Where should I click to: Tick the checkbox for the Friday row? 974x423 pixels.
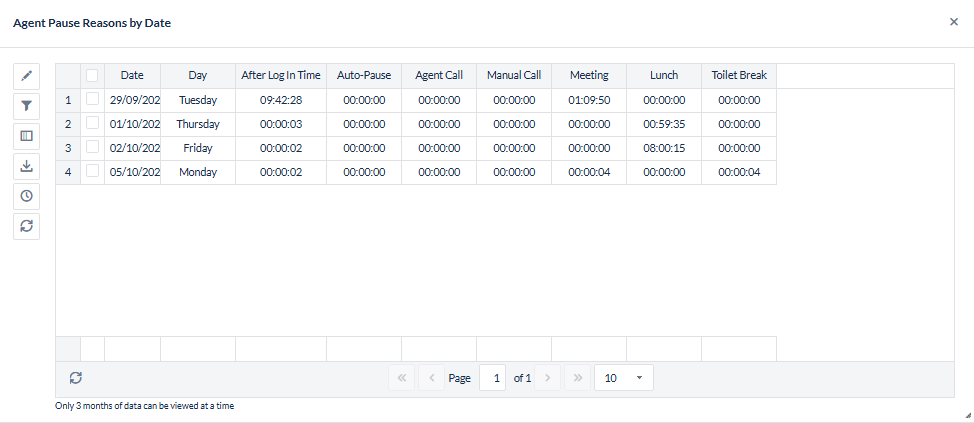click(x=92, y=147)
